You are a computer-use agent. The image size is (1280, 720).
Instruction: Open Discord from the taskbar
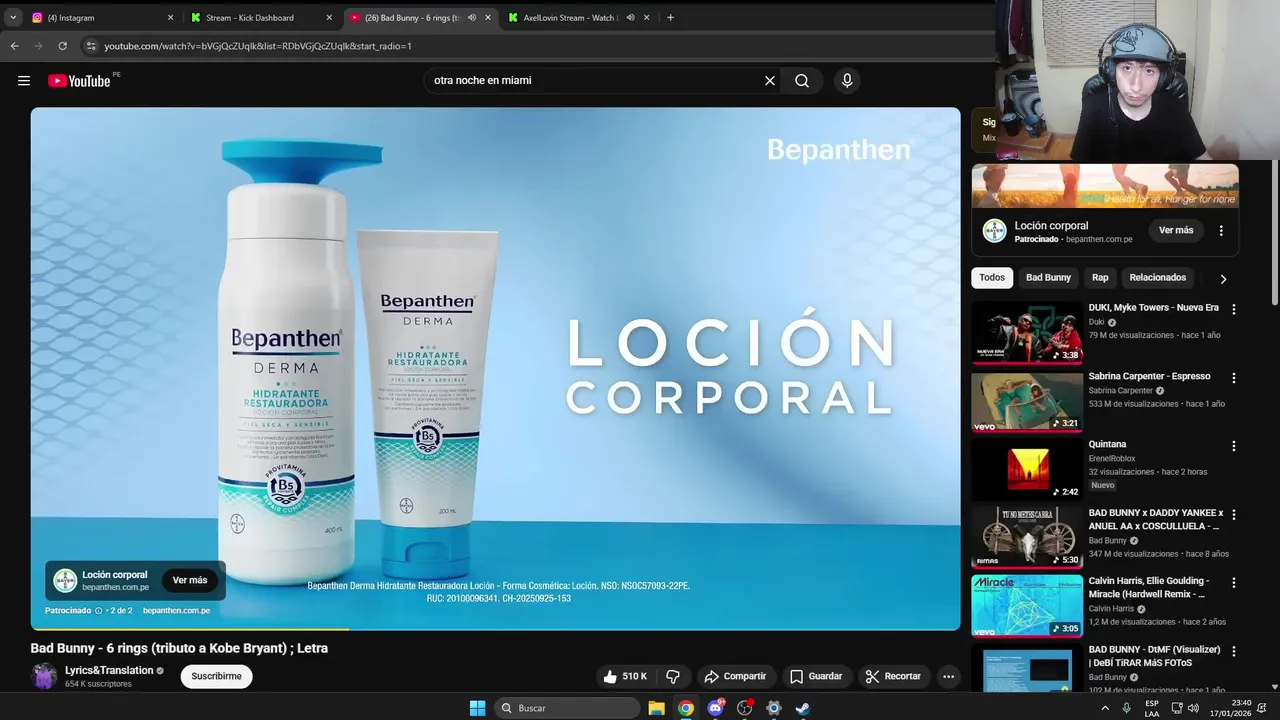coord(715,708)
